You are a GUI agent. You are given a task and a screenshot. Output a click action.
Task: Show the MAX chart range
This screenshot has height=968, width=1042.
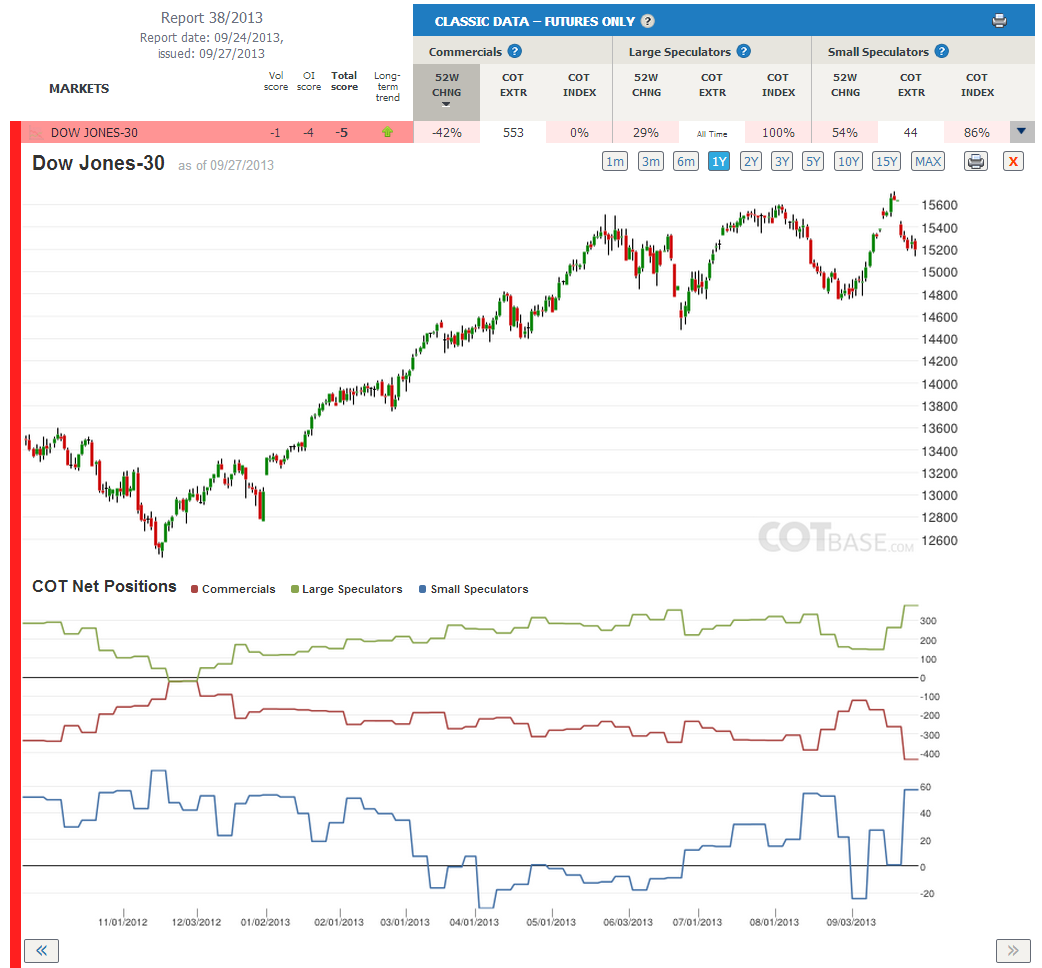(928, 161)
